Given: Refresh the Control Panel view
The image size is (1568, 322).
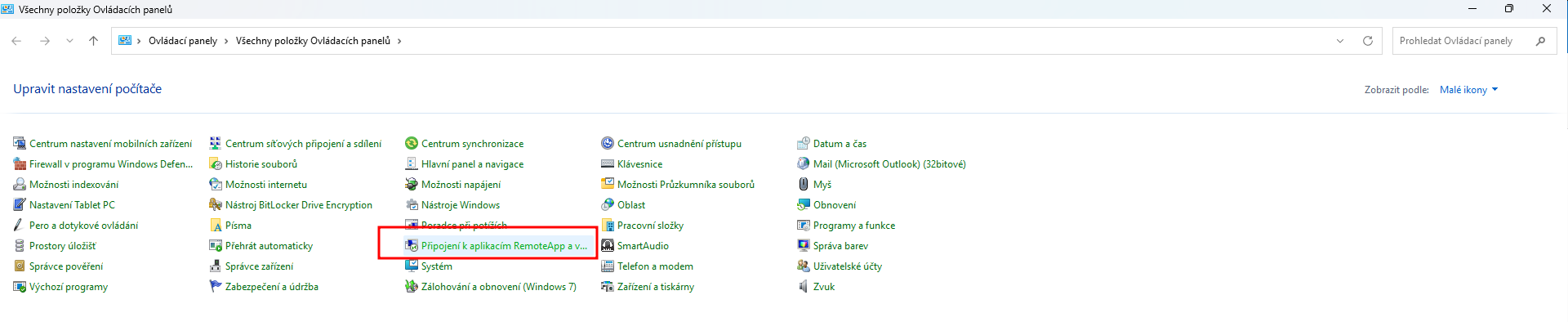Looking at the screenshot, I should point(1368,41).
